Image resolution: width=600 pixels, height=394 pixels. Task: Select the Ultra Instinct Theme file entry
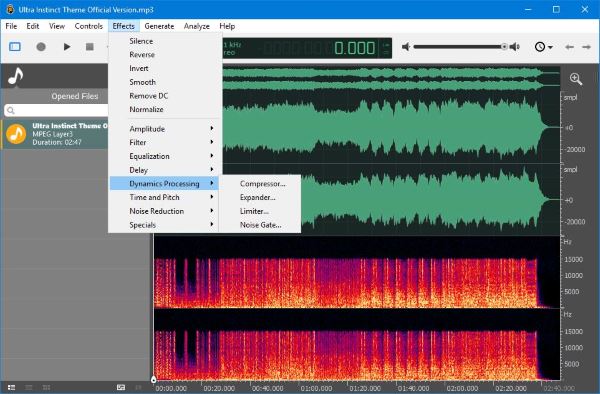pyautogui.click(x=54, y=134)
